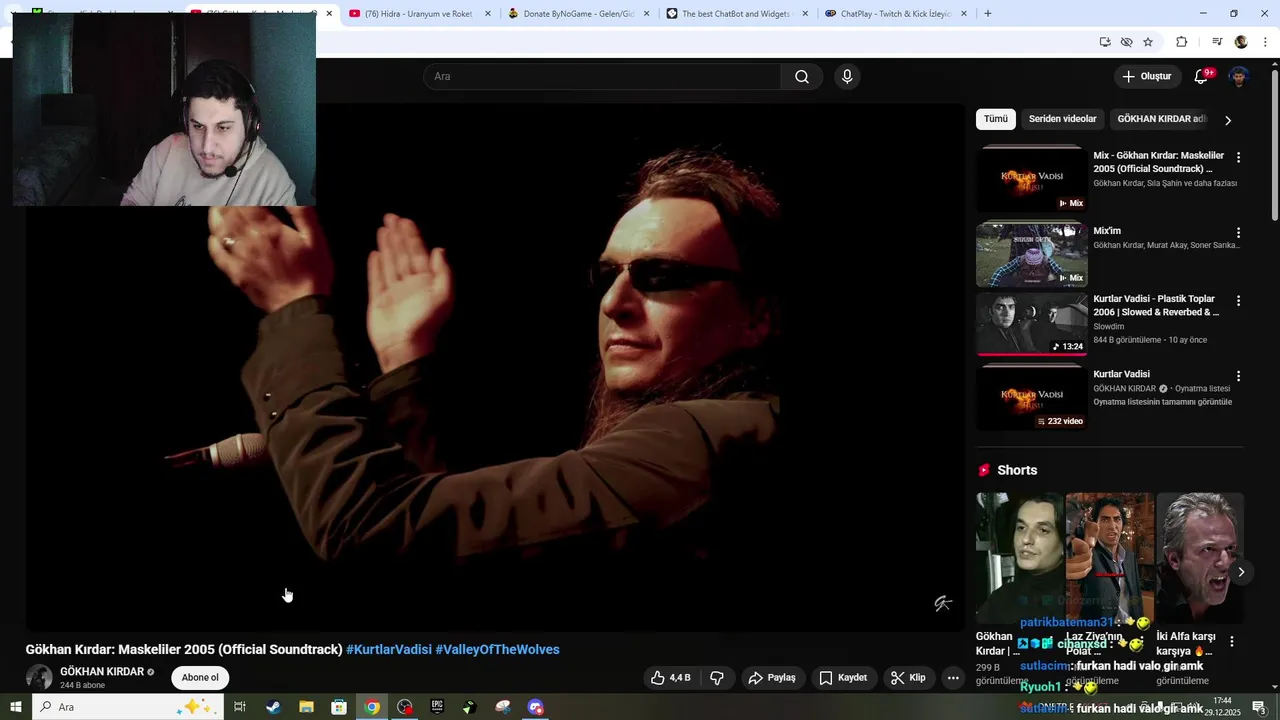Open the Kurtlar Vadisi 232 video playlist thumbnail
Screen dimensions: 1280x720
pos(1032,398)
